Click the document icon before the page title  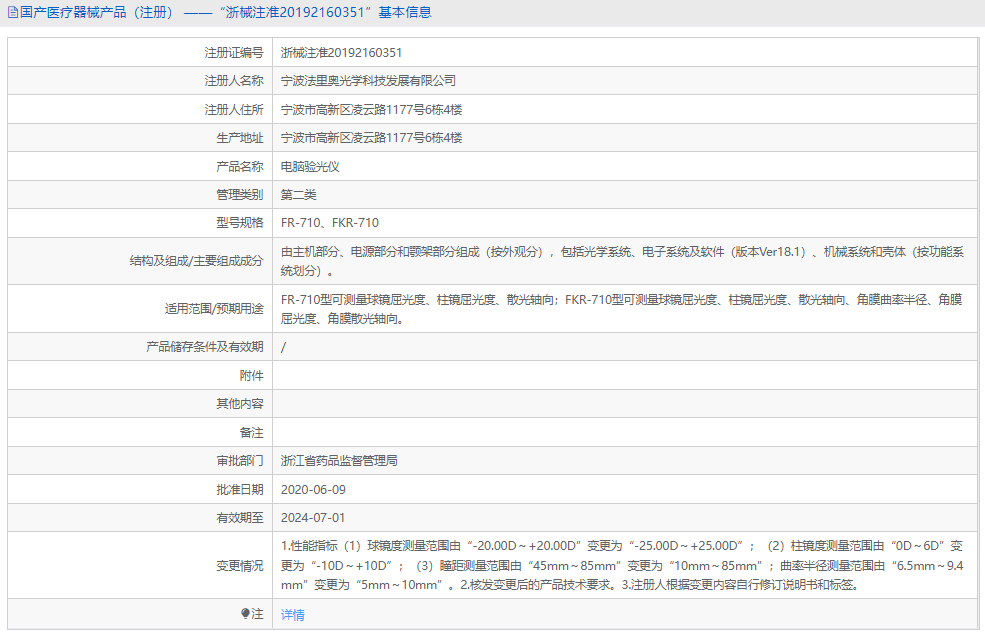(12, 12)
